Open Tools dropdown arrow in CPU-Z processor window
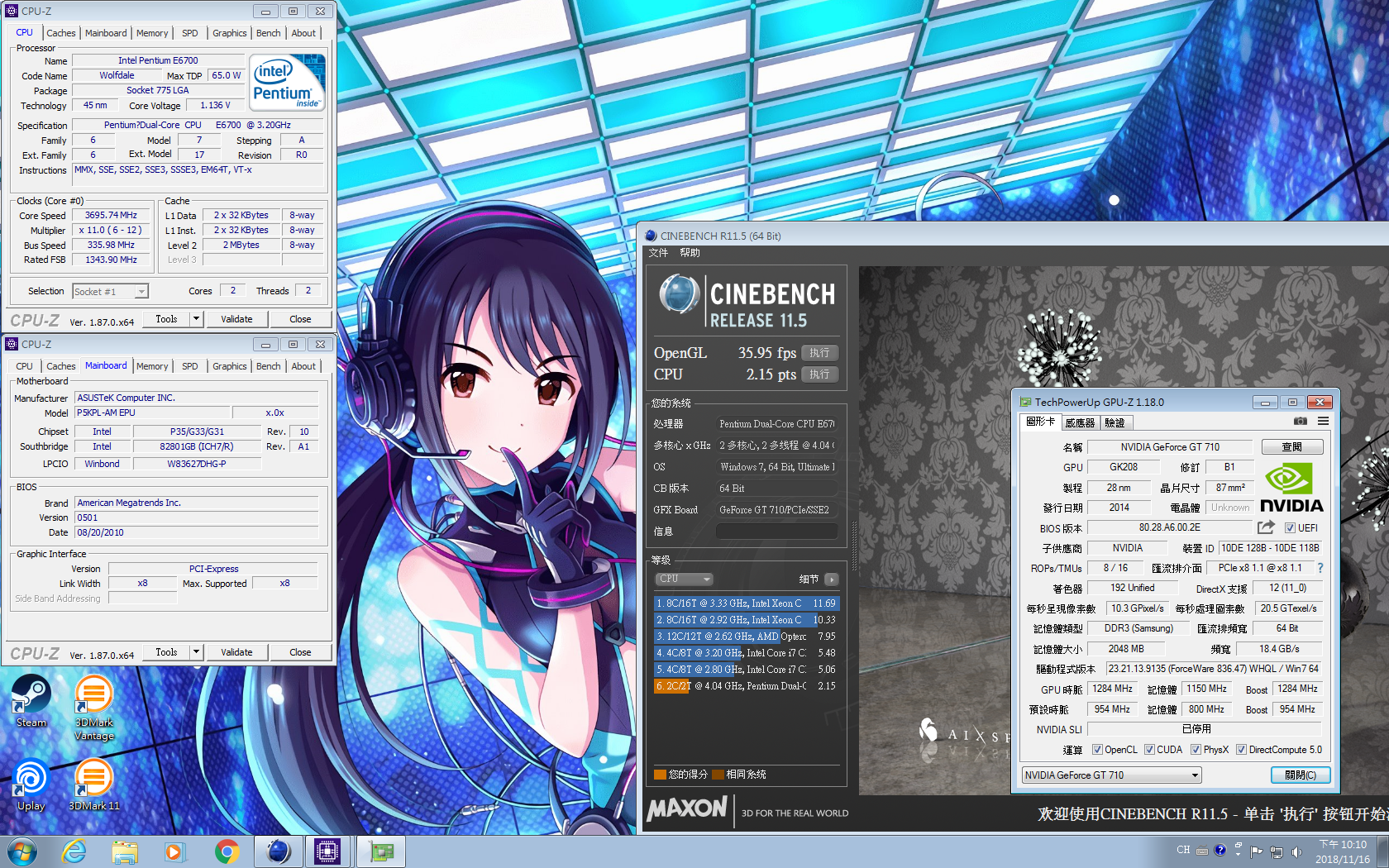1389x868 pixels. [196, 318]
